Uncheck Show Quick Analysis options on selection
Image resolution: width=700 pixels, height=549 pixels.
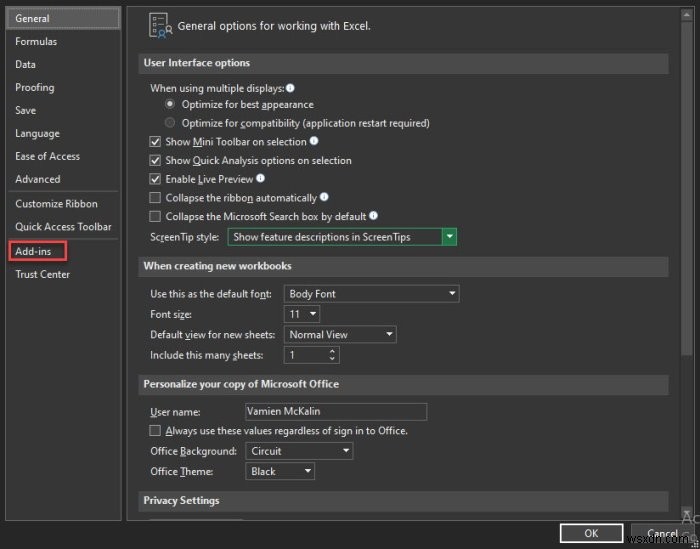pos(155,160)
